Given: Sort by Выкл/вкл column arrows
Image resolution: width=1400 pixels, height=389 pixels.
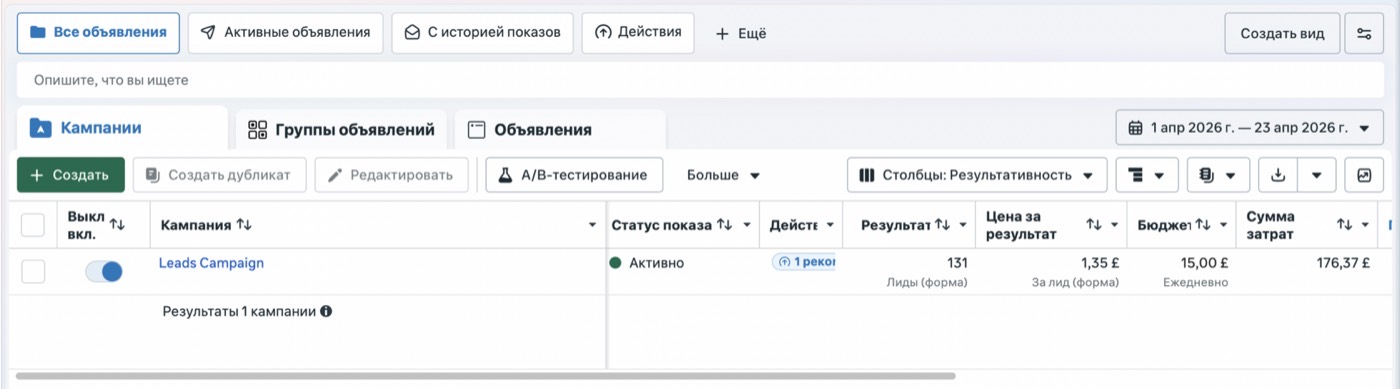Looking at the screenshot, I should click(x=117, y=224).
